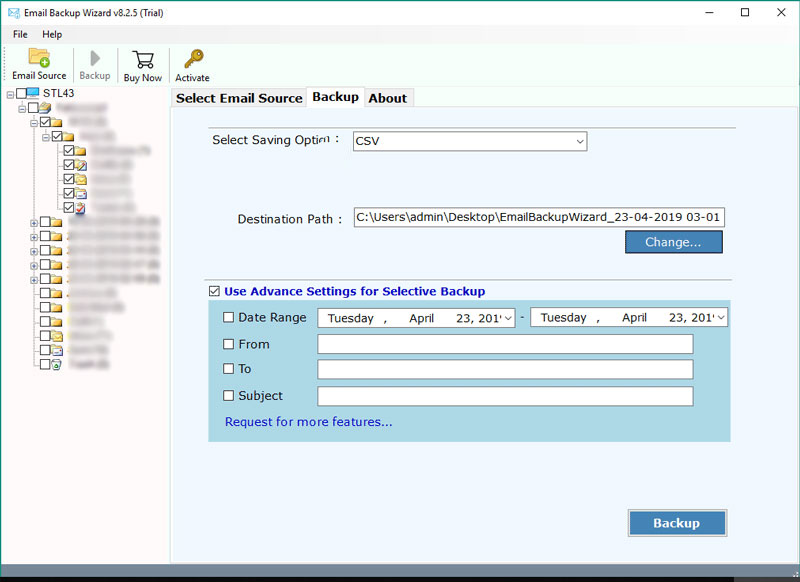Tick the Subject filter checkbox
Viewport: 800px width, 582px height.
[x=229, y=396]
